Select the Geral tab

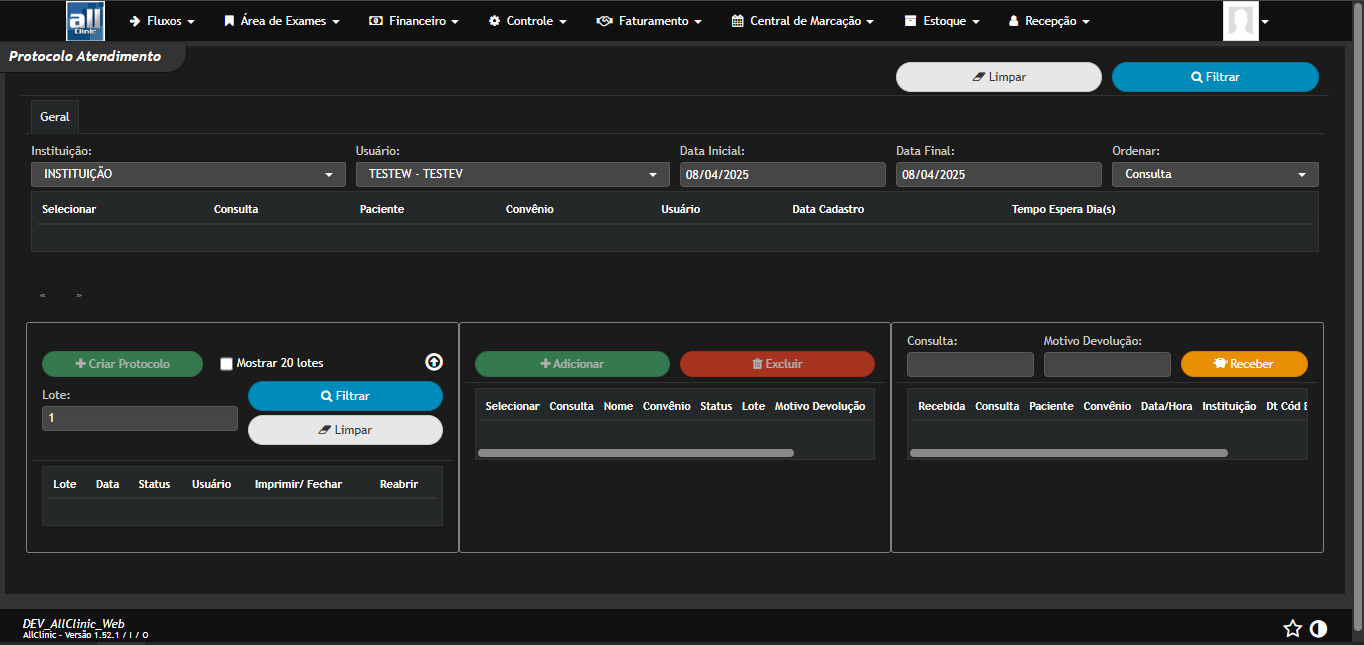tap(55, 117)
